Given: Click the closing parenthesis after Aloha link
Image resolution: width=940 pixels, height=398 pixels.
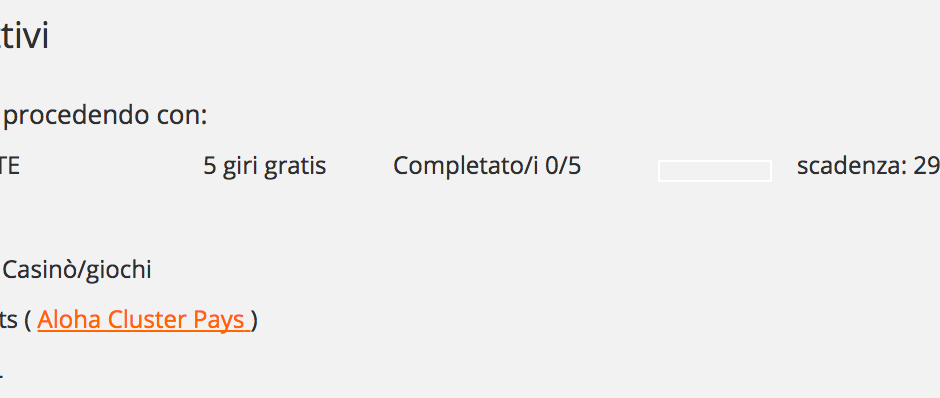Looking at the screenshot, I should pyautogui.click(x=254, y=321).
